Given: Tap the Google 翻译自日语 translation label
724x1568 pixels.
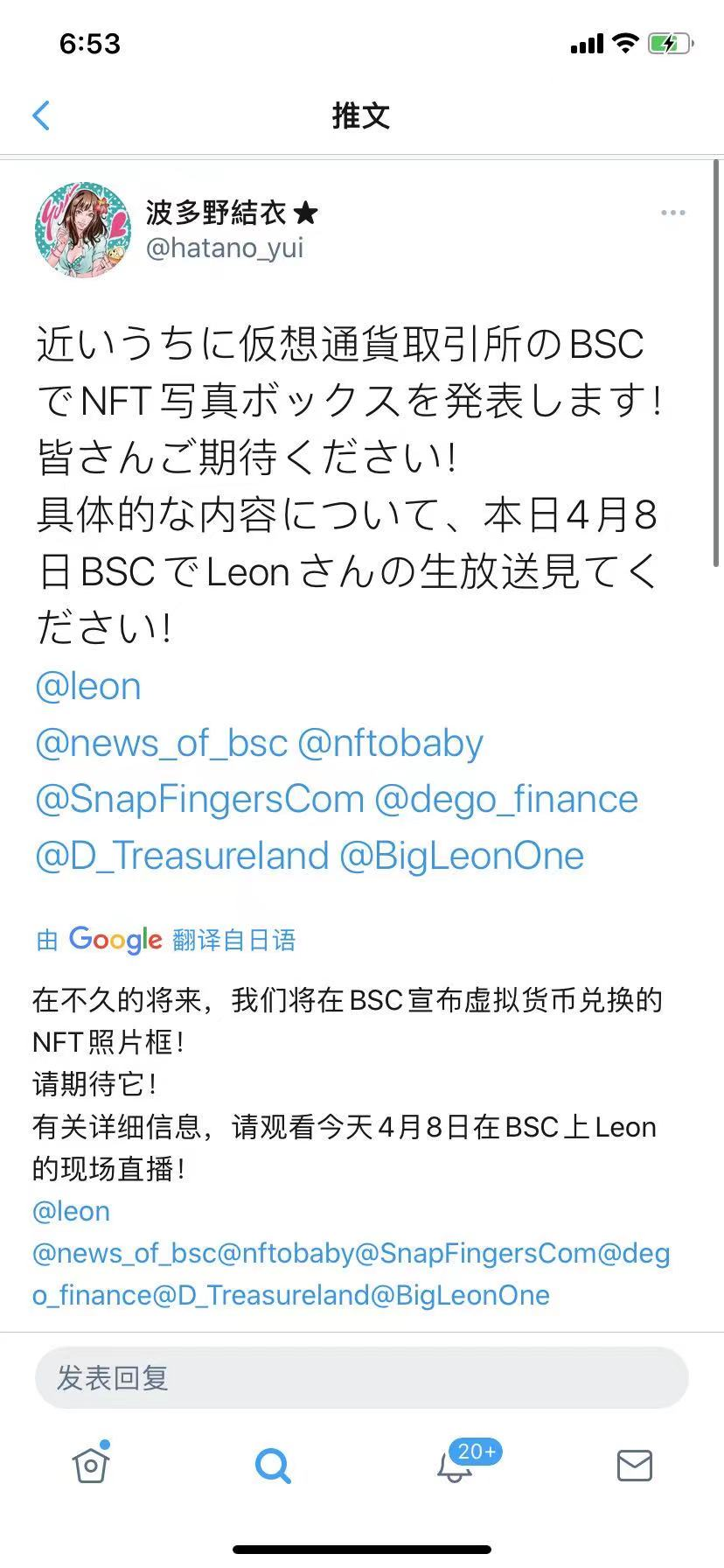Looking at the screenshot, I should click(166, 940).
